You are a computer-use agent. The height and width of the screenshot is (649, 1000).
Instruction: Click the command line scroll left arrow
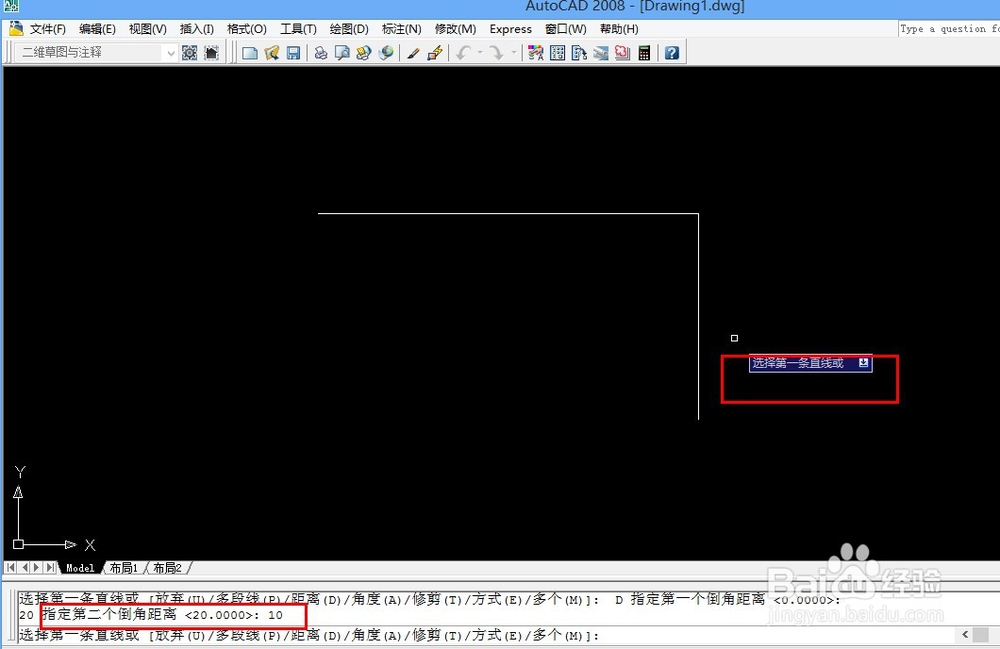coord(965,635)
